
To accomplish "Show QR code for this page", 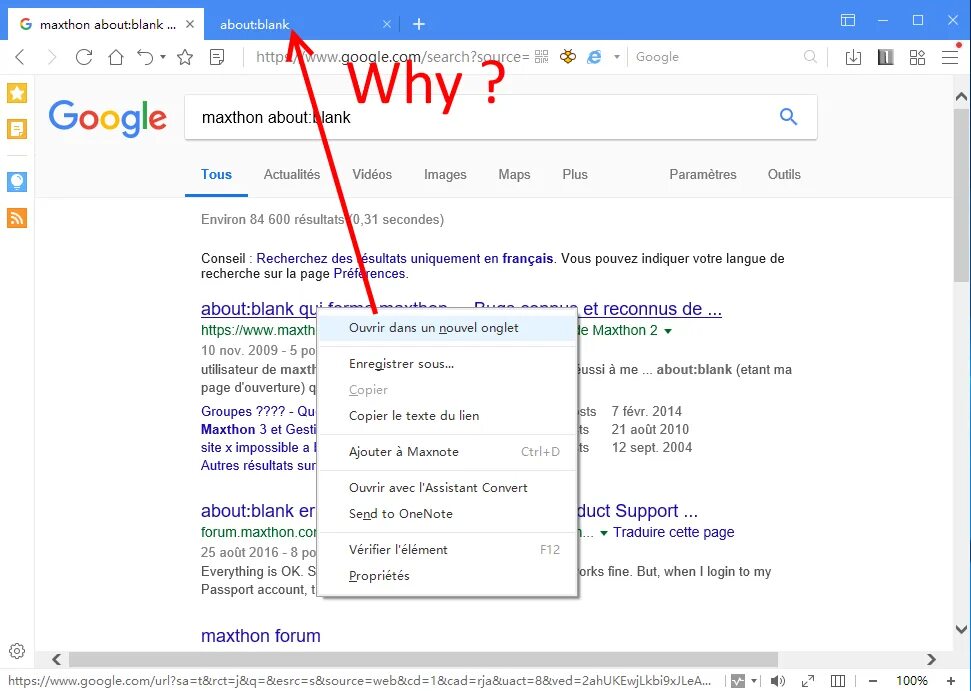I will coord(541,57).
